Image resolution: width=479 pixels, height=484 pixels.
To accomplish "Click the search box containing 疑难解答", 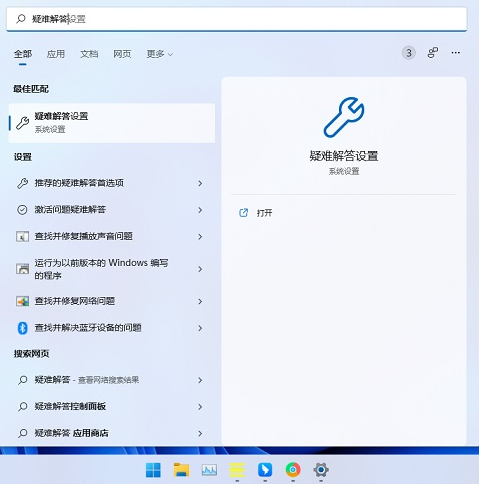I will (236, 19).
